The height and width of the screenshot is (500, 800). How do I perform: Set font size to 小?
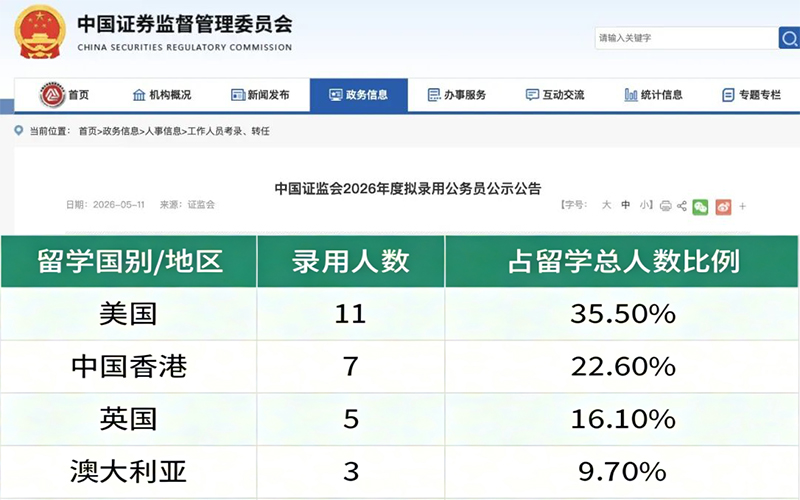tap(644, 205)
